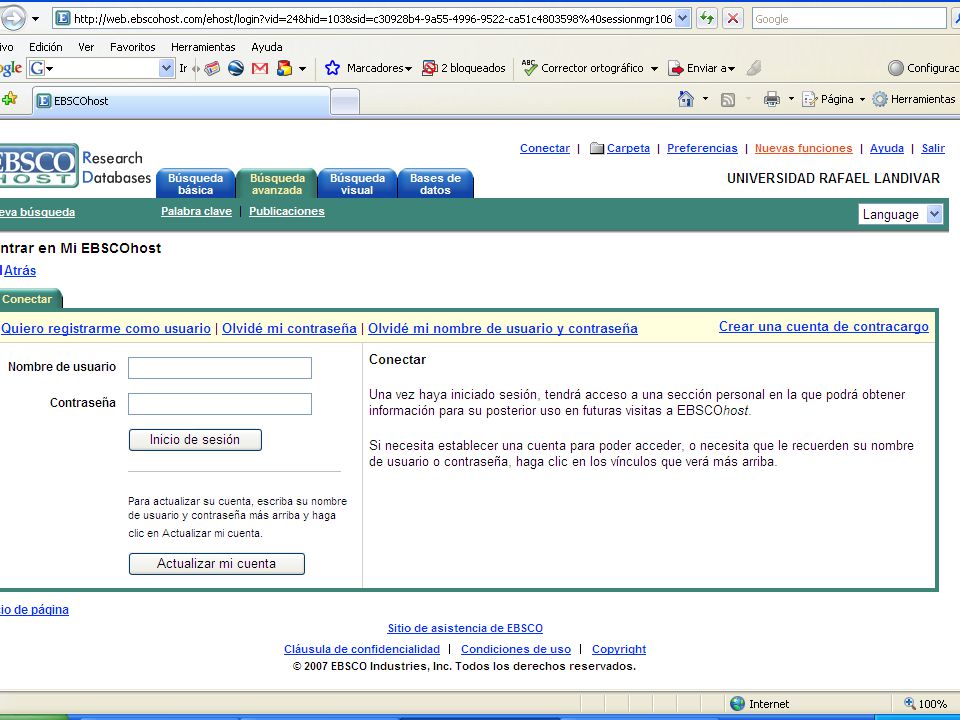This screenshot has height=720, width=960.
Task: Click the Salir link
Action: click(933, 148)
